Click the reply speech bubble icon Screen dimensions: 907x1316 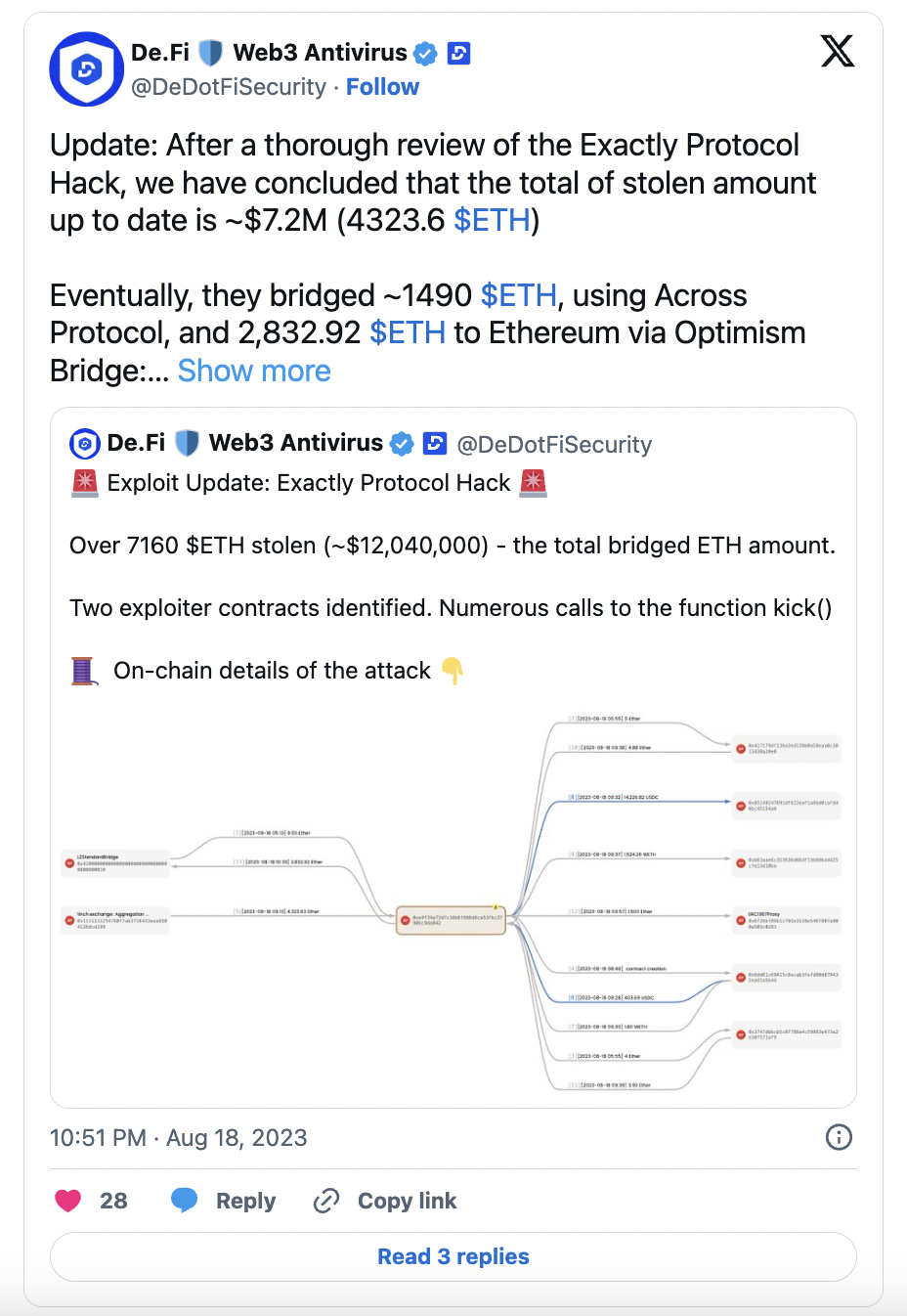[184, 1201]
